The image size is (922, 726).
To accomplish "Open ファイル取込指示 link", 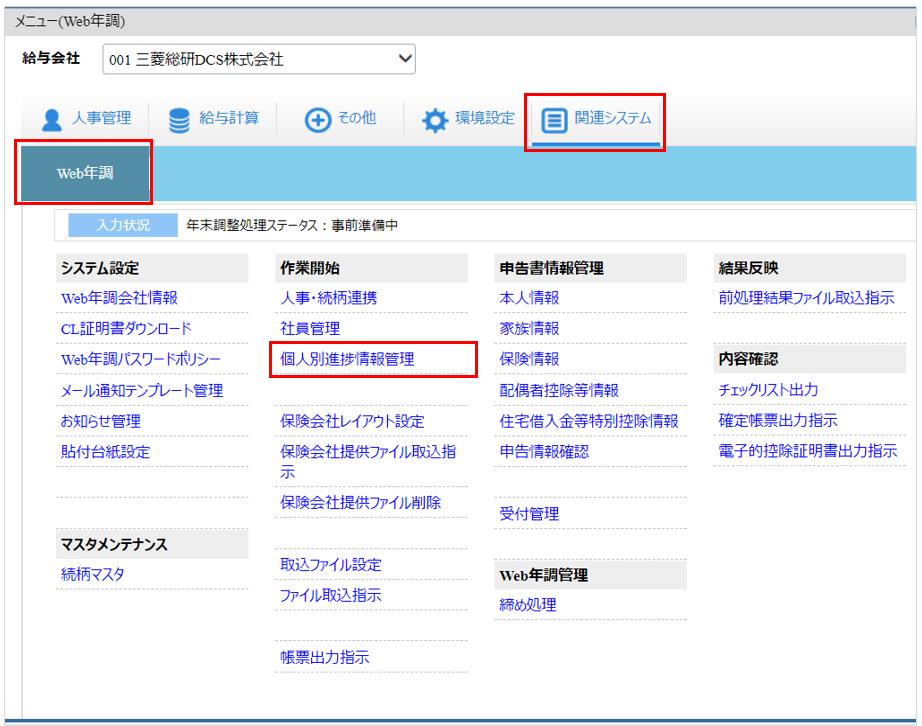I will point(330,595).
